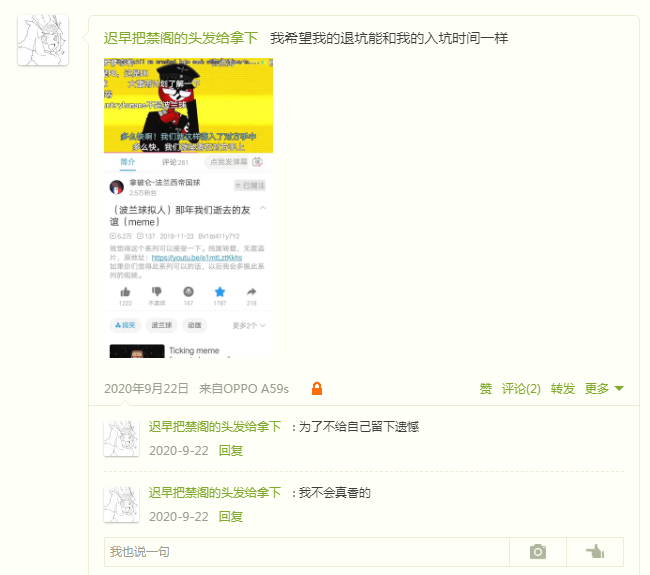Click the first commenter's avatar
This screenshot has height=575, width=650.
pyautogui.click(x=121, y=439)
